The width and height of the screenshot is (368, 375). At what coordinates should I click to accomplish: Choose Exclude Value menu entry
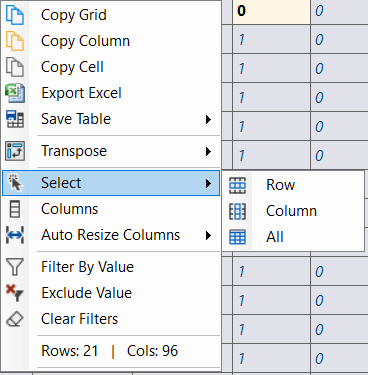(111, 293)
